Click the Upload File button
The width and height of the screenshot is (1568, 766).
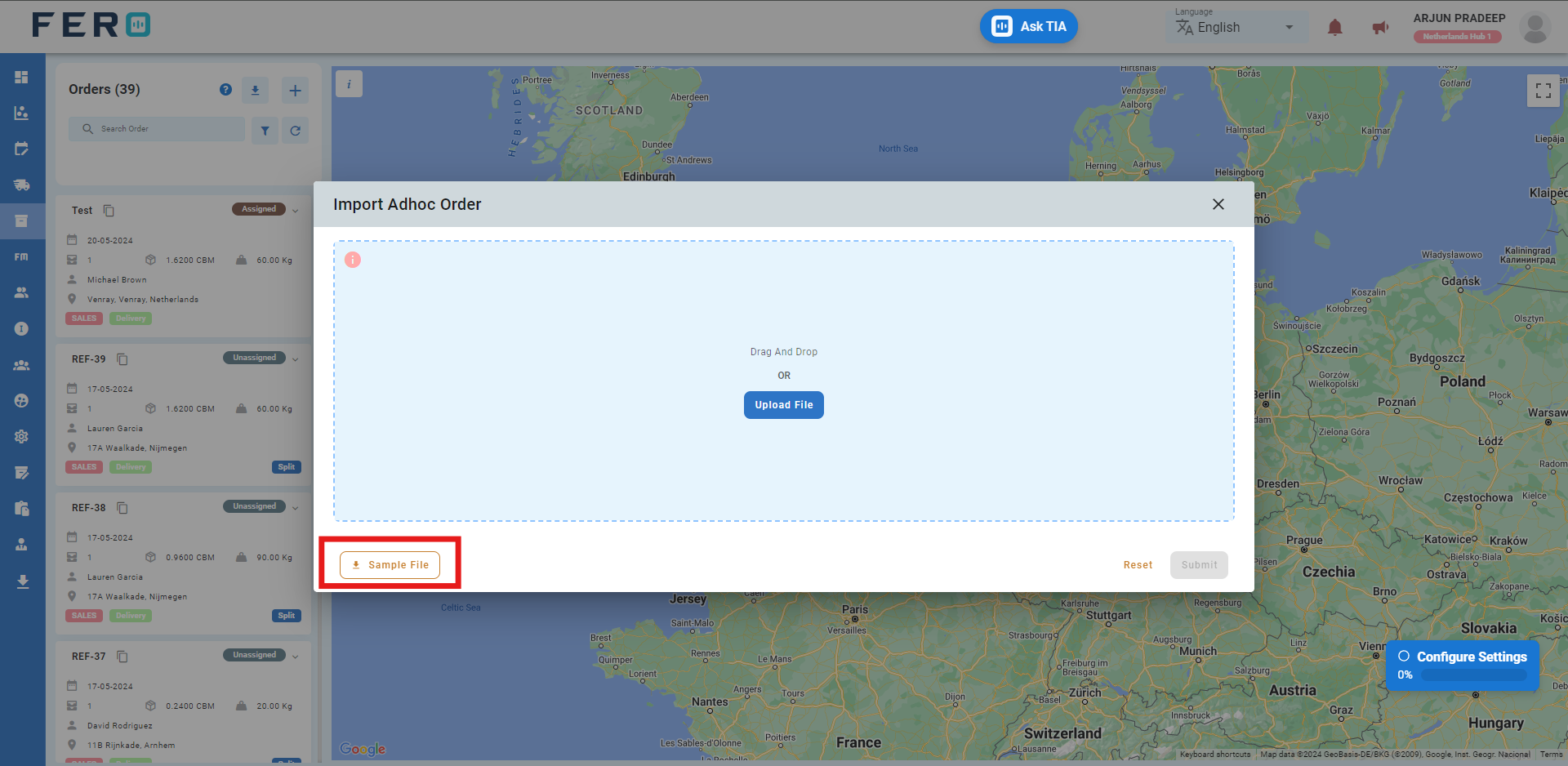[x=784, y=405]
